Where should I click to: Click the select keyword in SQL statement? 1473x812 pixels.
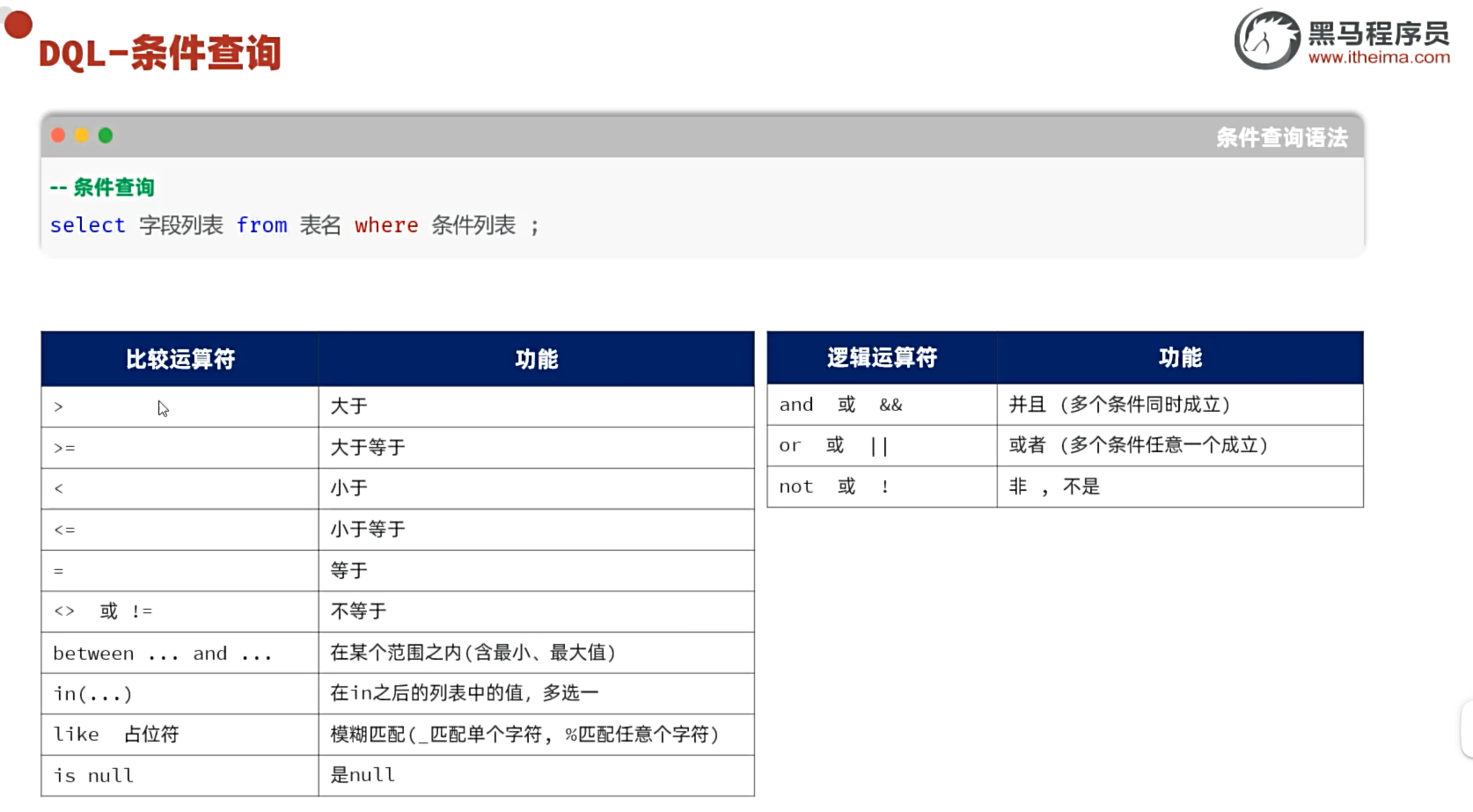[x=87, y=225]
